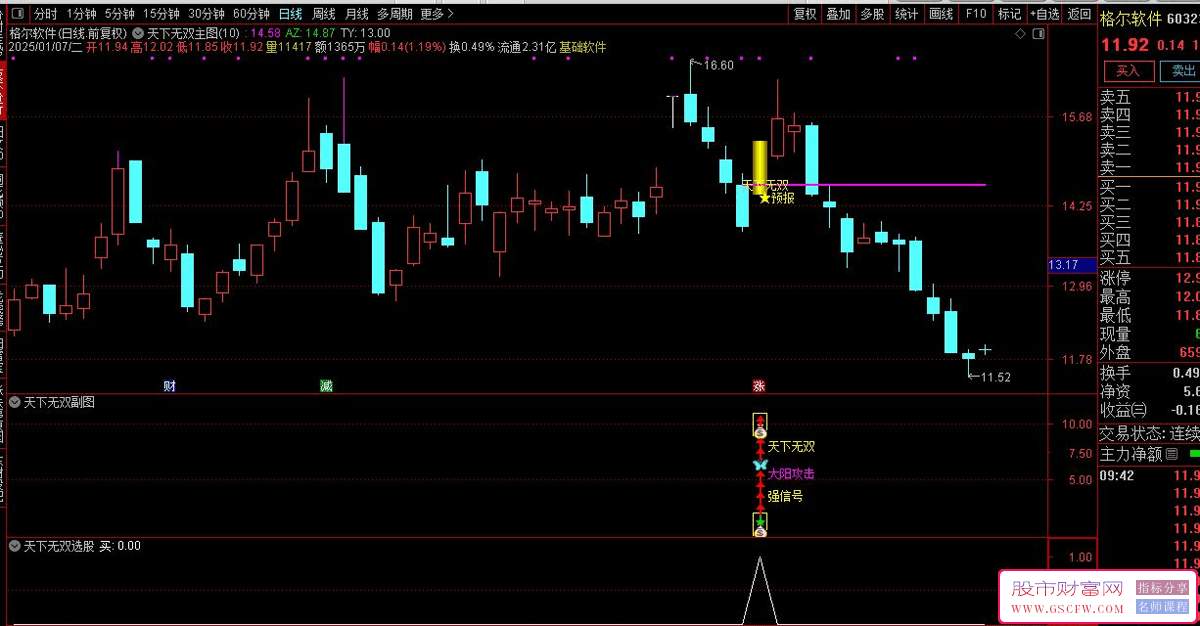
Task: Click the 格尔软件 stock name header
Action: 1132,20
